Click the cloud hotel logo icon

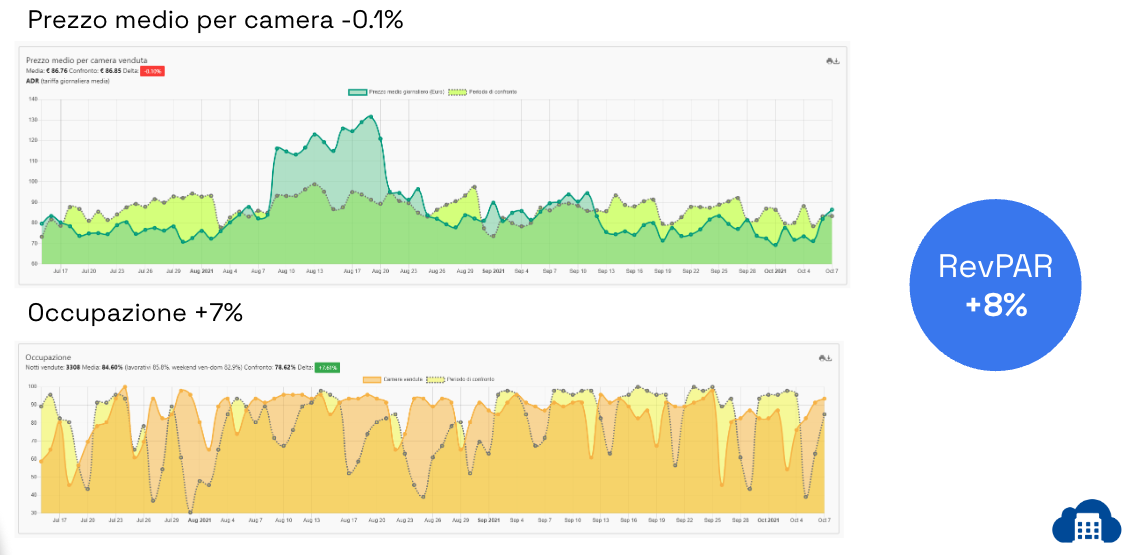click(1086, 521)
